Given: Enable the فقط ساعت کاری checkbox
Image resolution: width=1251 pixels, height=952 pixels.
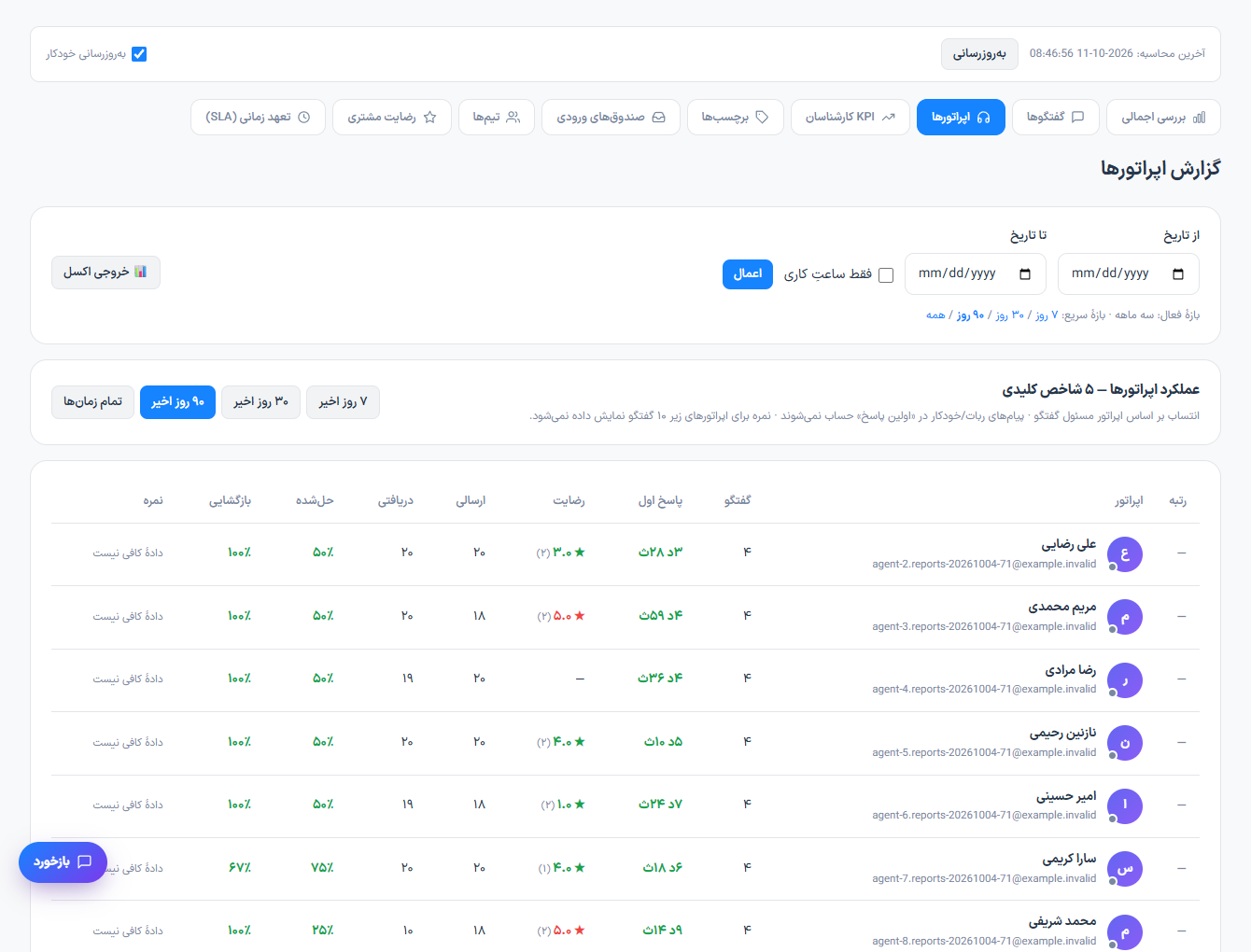Looking at the screenshot, I should 886,275.
